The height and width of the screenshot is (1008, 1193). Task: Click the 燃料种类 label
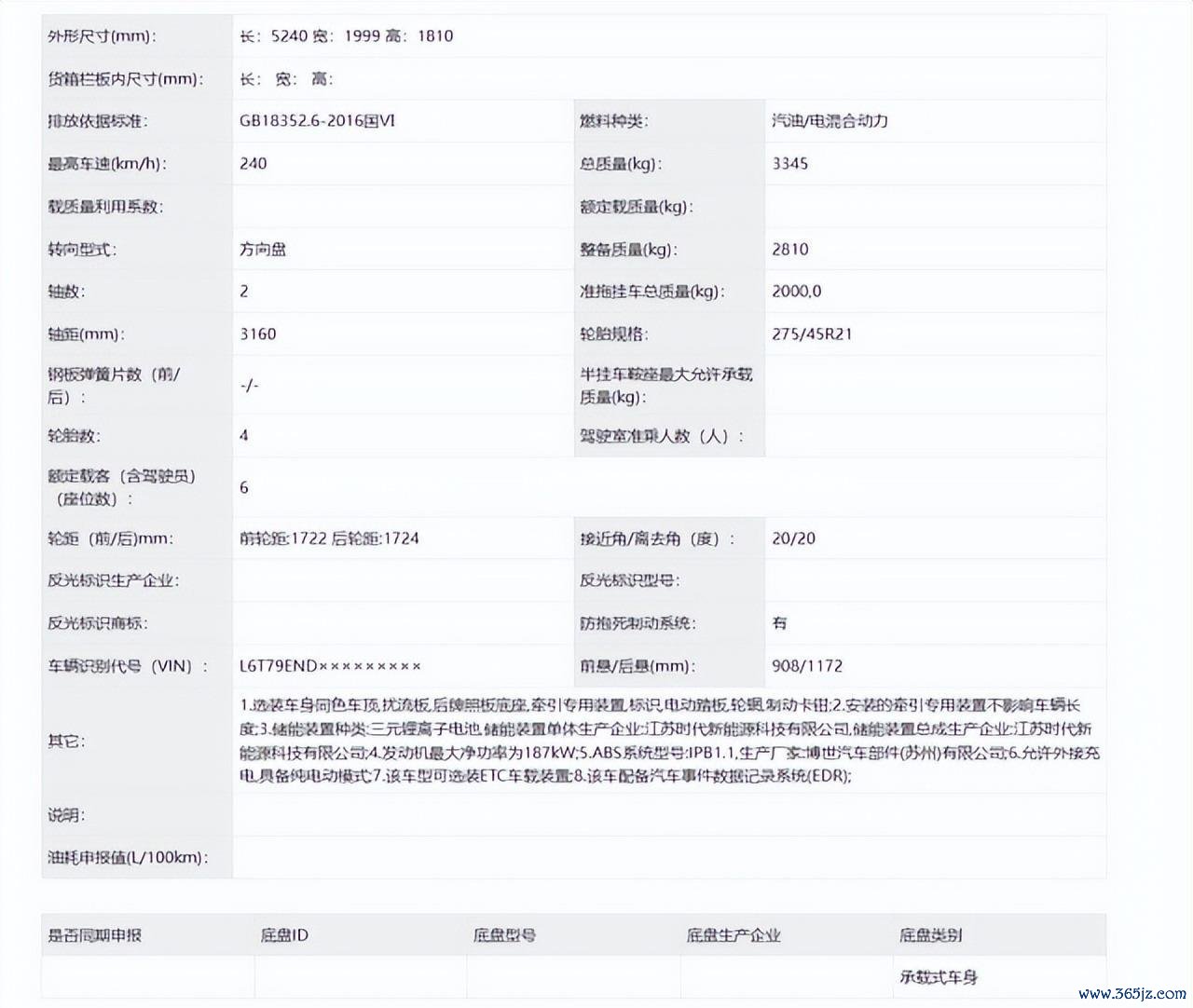point(614,121)
